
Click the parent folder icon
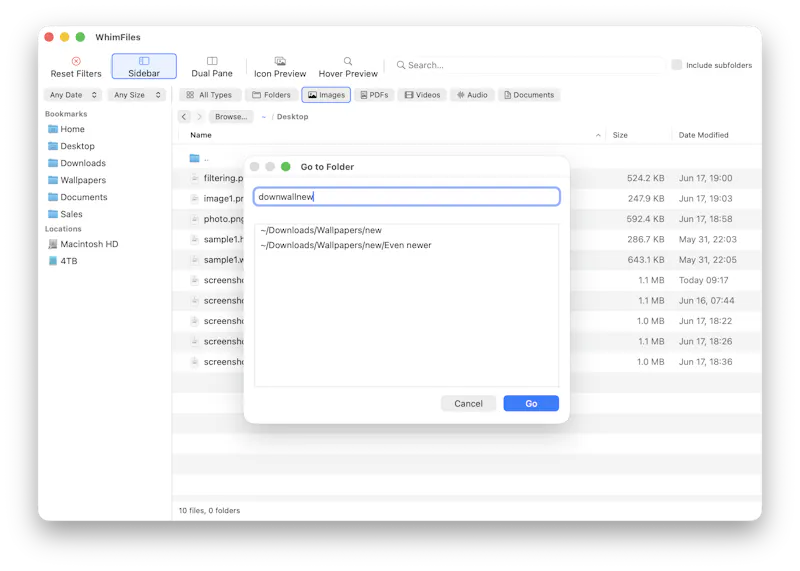[194, 158]
